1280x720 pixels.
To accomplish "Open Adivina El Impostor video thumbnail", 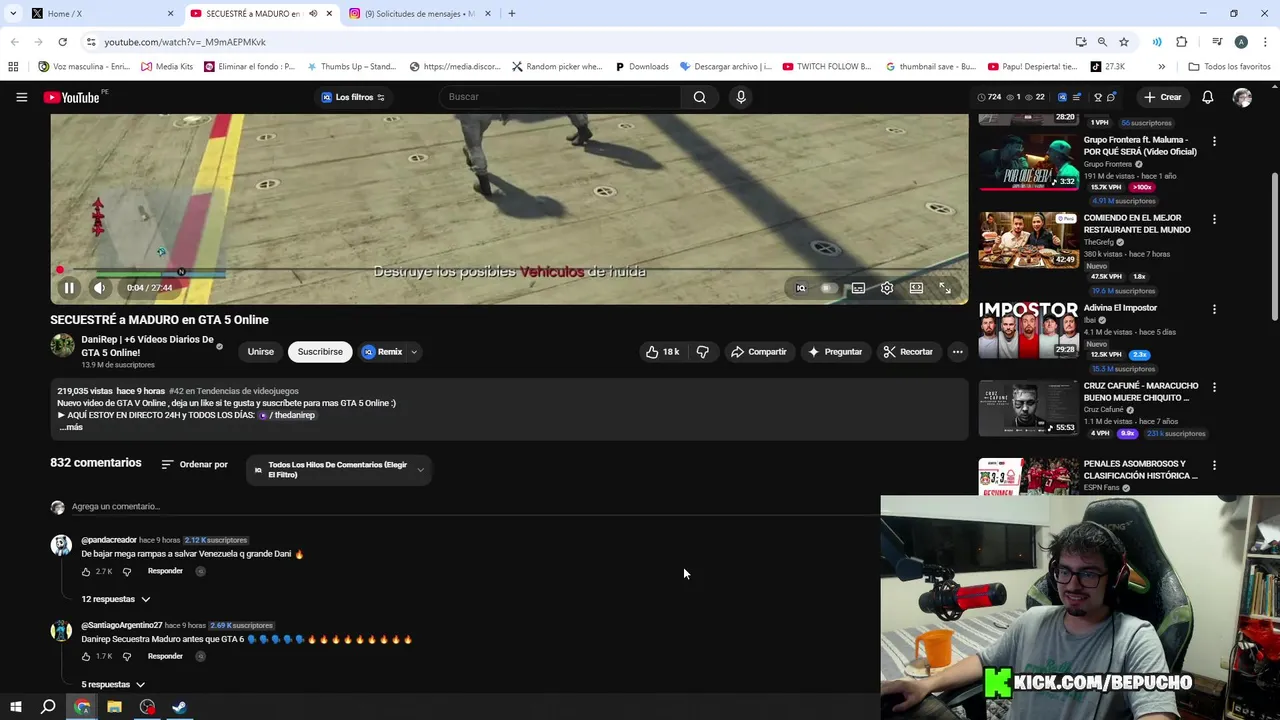I will [1028, 329].
